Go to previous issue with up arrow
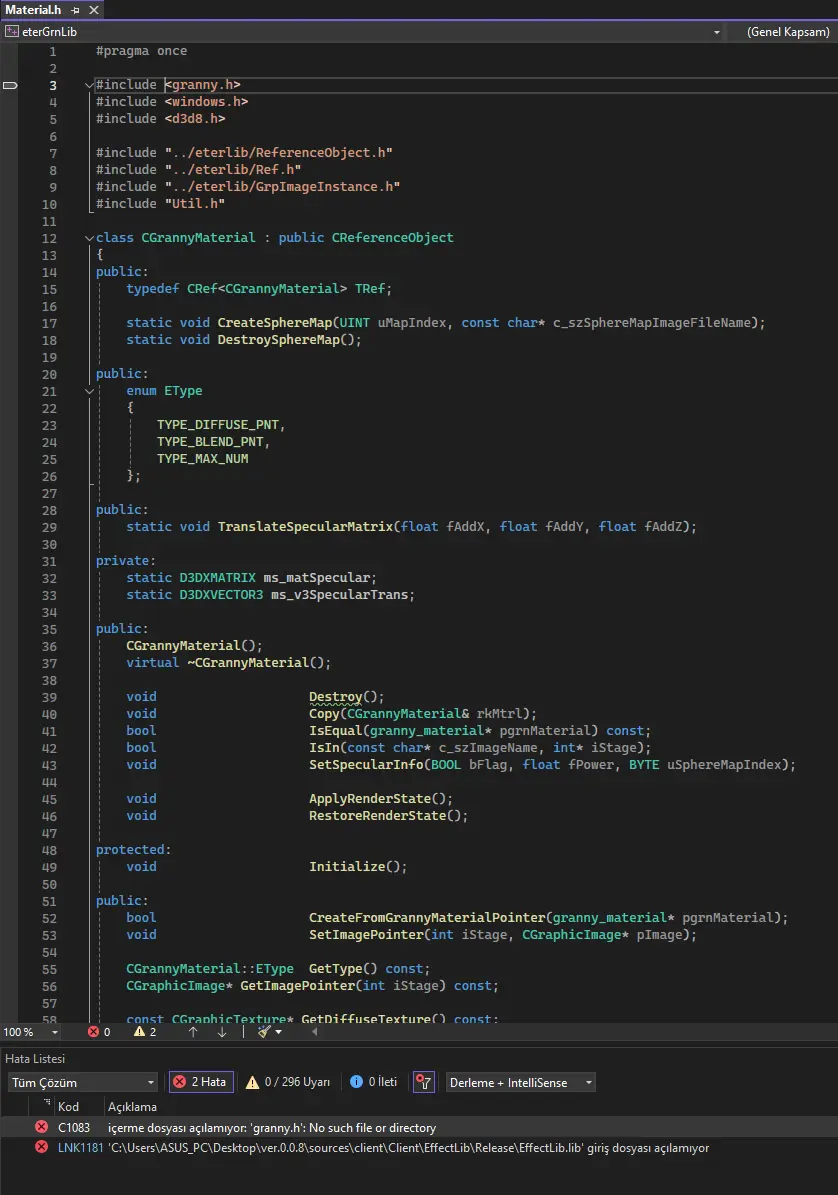Screen dimensions: 838x1195 (193, 1031)
